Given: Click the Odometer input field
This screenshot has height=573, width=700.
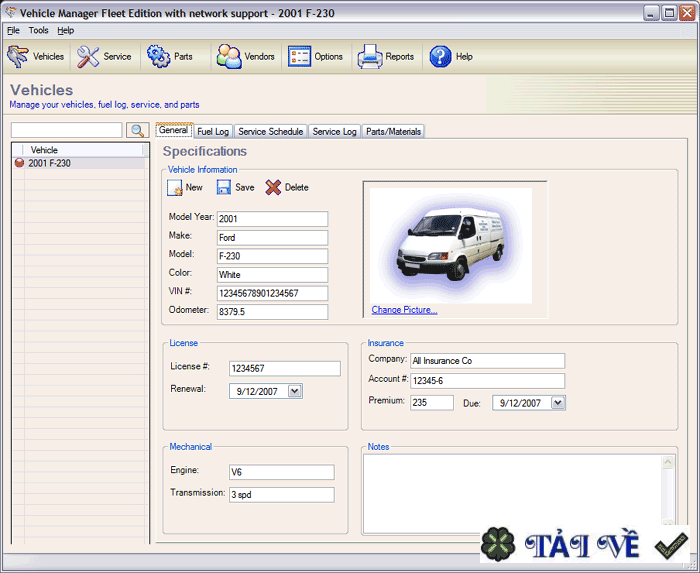Looking at the screenshot, I should (272, 312).
